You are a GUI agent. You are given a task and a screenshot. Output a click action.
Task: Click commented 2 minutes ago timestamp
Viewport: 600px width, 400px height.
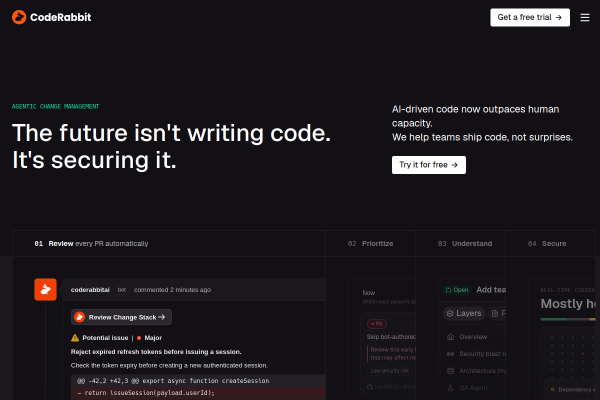click(172, 290)
